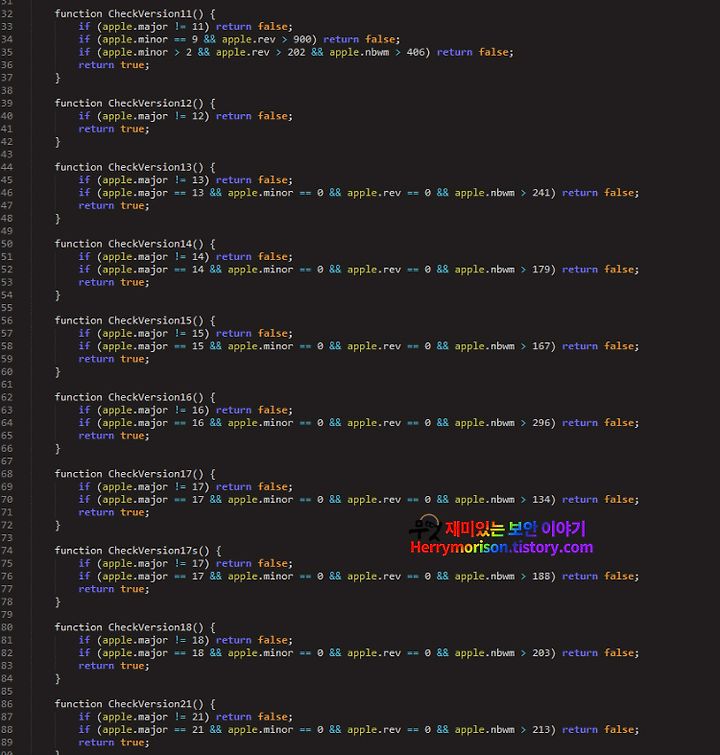Image resolution: width=720 pixels, height=755 pixels.
Task: Click the value 900 in the rev comparison
Action: [x=302, y=39]
